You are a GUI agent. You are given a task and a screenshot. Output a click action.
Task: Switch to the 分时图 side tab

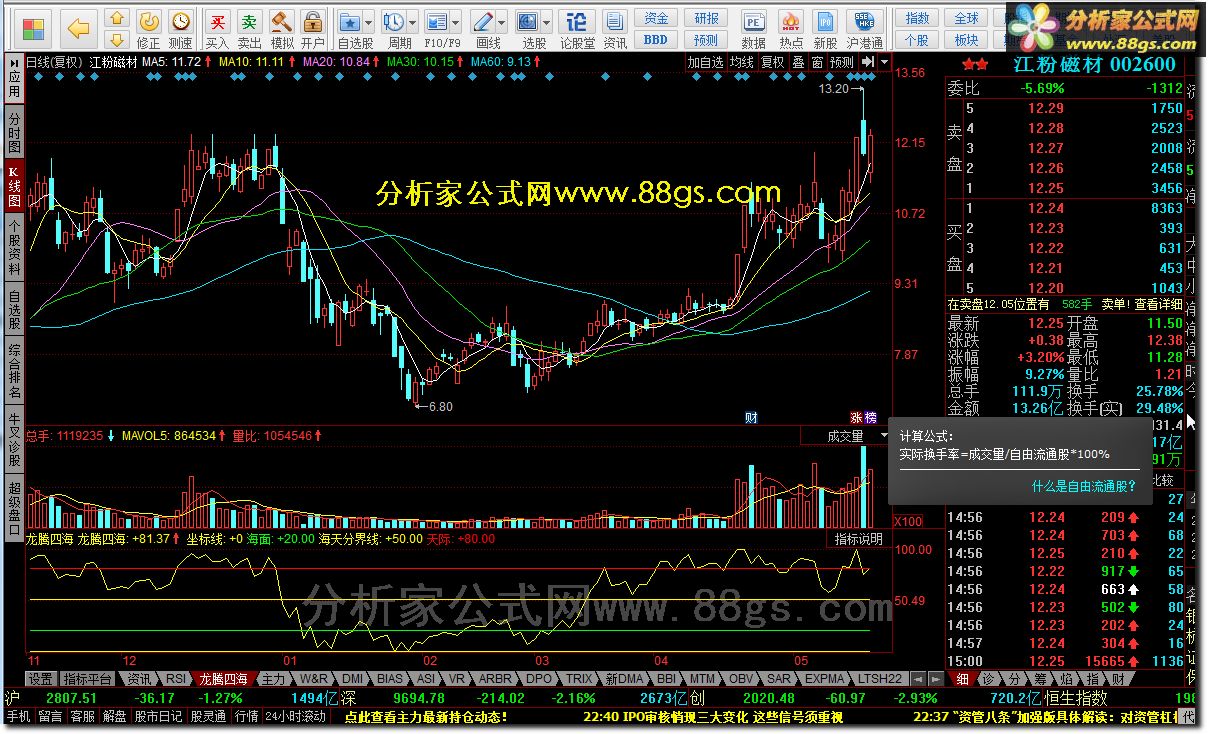14,133
